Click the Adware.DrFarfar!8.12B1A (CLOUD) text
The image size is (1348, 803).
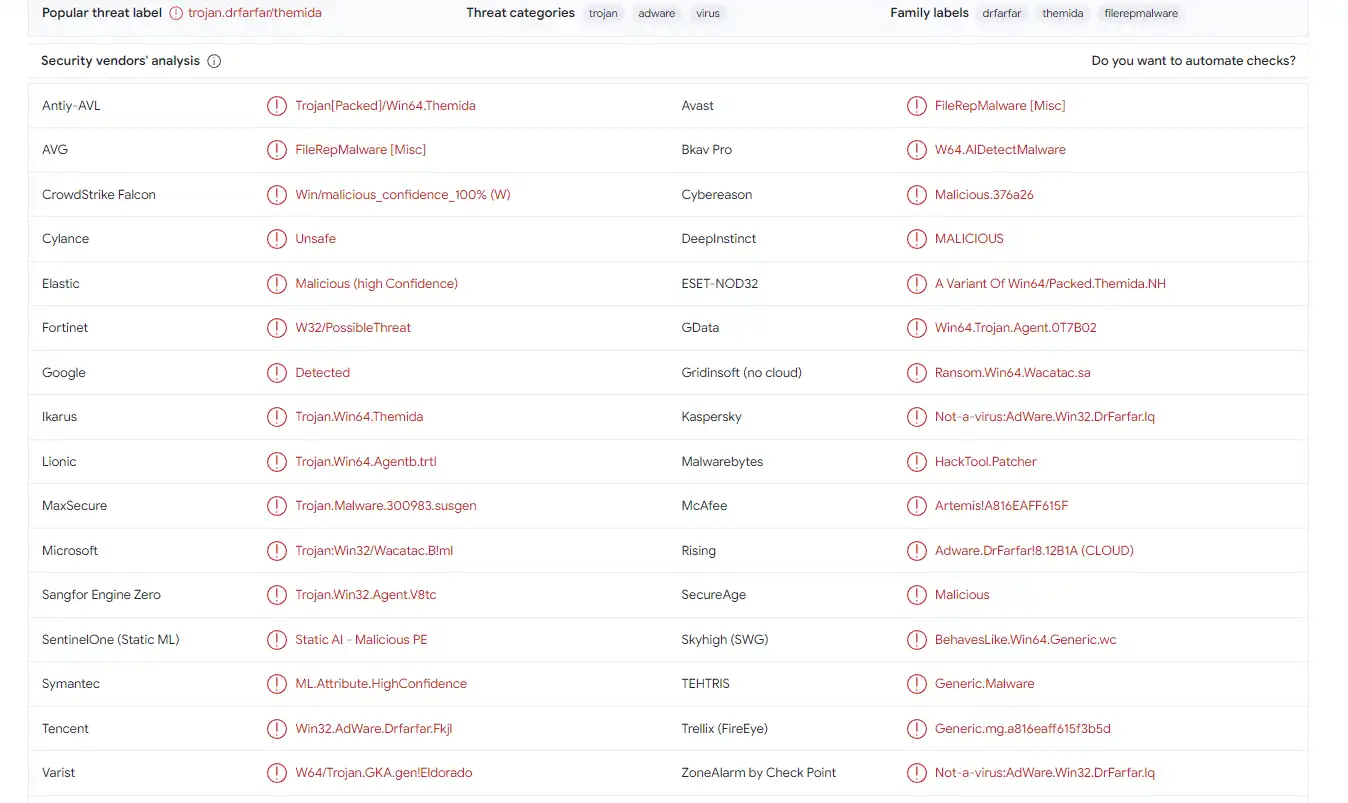coord(1034,551)
